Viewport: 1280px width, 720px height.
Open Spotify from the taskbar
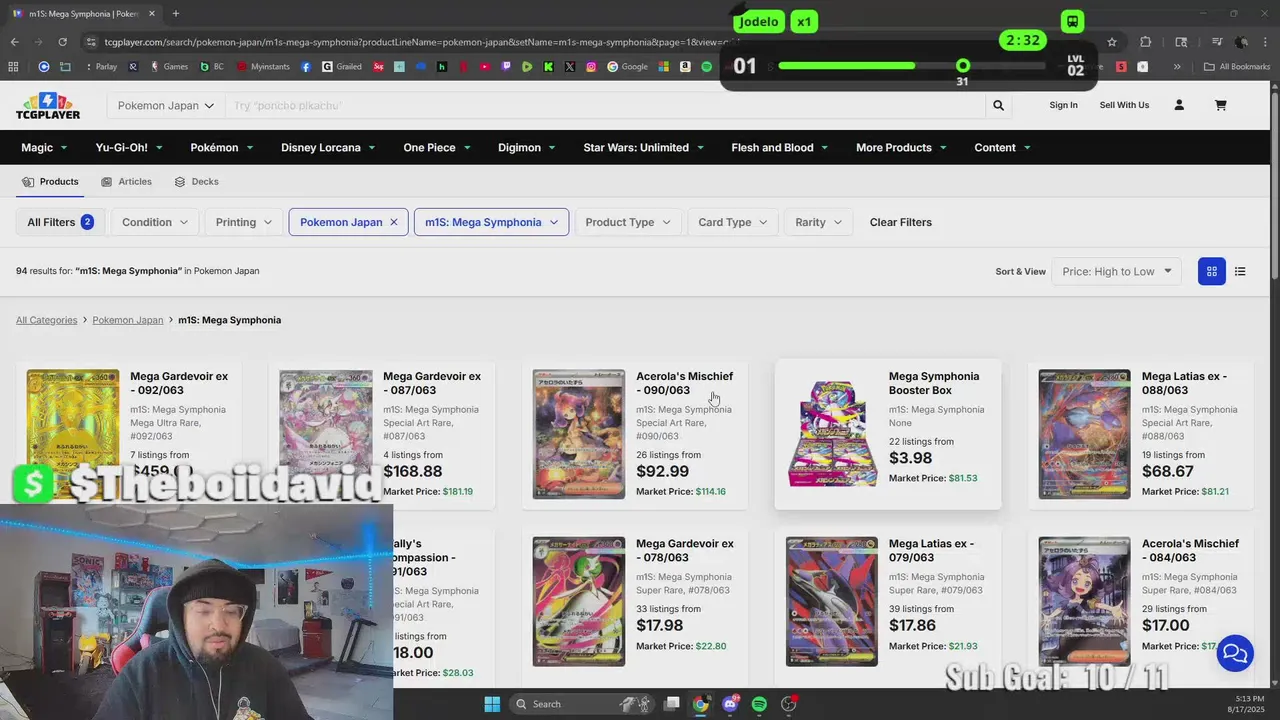pyautogui.click(x=759, y=704)
